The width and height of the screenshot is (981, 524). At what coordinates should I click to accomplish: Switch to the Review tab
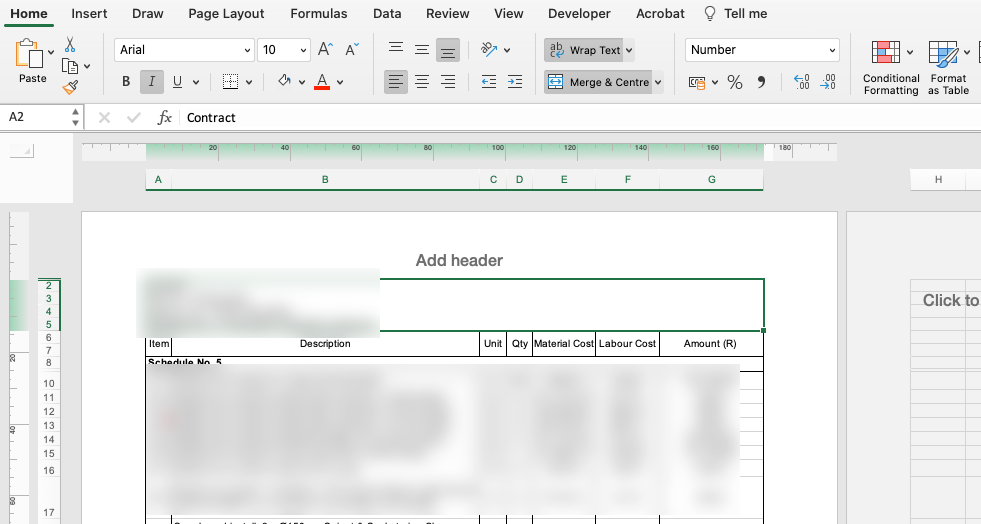[447, 14]
